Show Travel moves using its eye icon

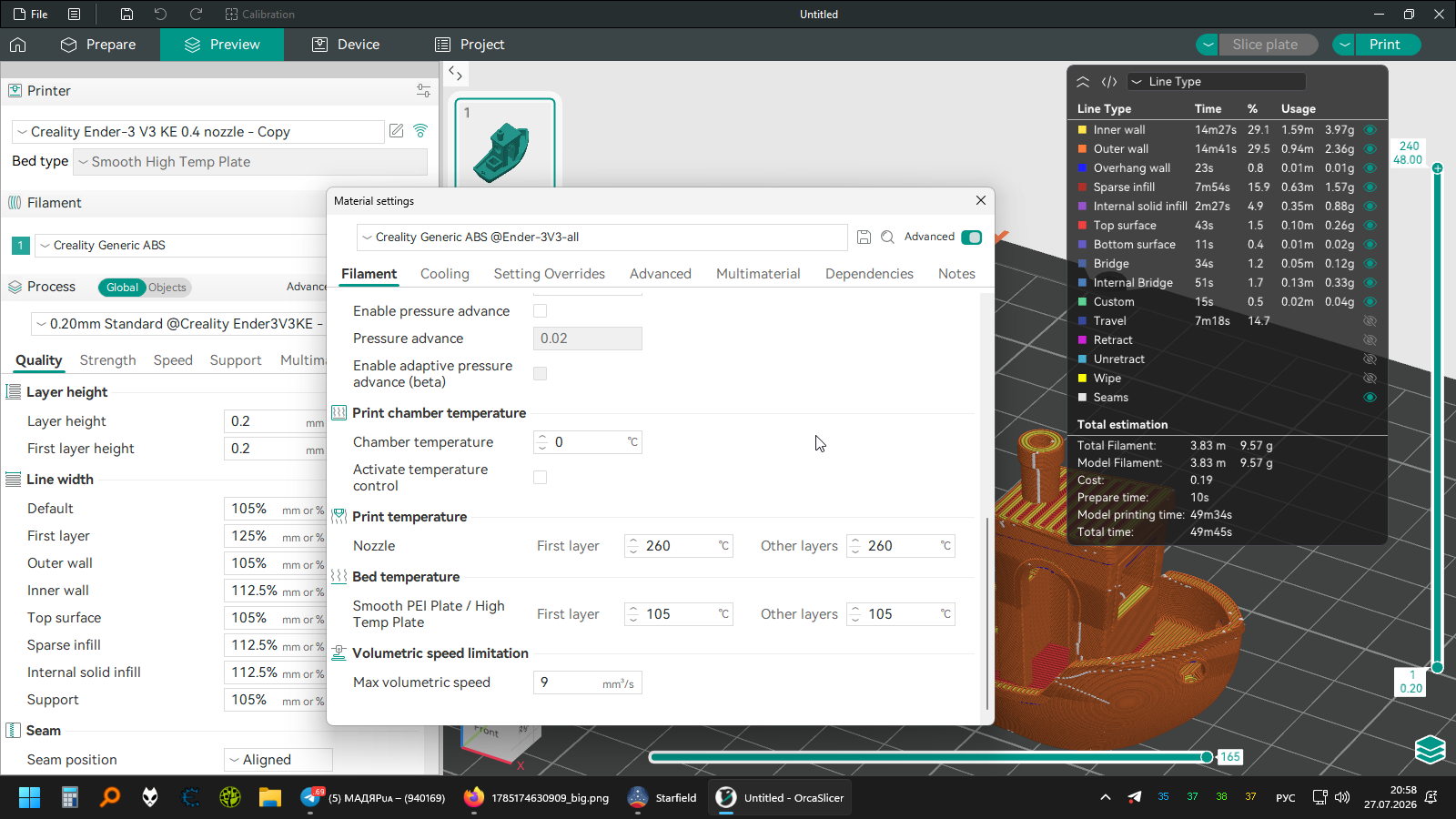coord(1370,321)
